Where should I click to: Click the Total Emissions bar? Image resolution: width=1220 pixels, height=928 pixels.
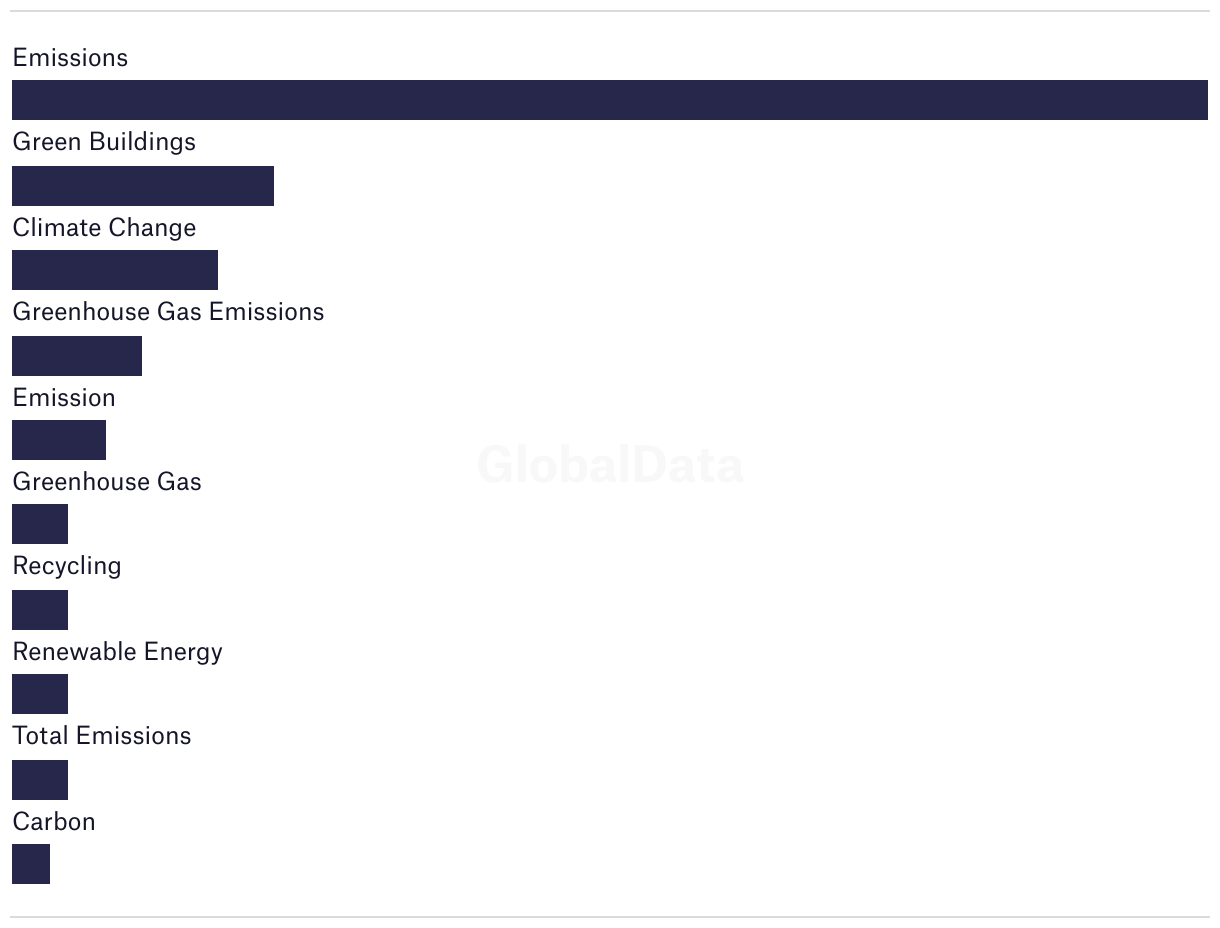pyautogui.click(x=40, y=780)
